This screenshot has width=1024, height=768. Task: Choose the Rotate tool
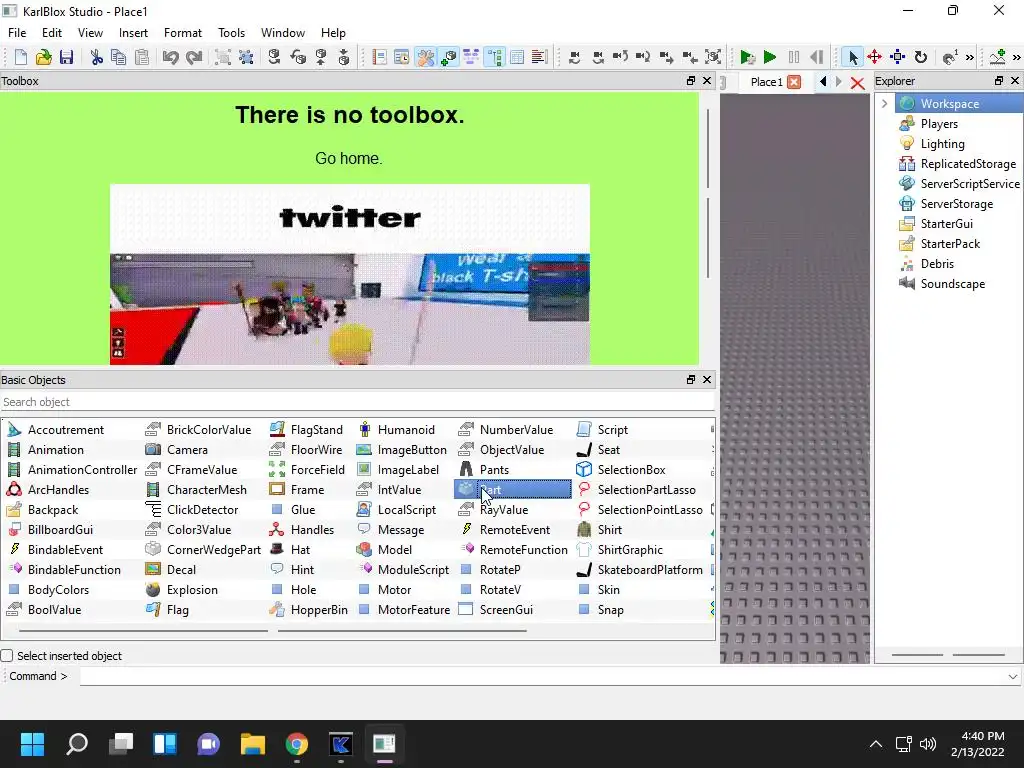point(921,57)
